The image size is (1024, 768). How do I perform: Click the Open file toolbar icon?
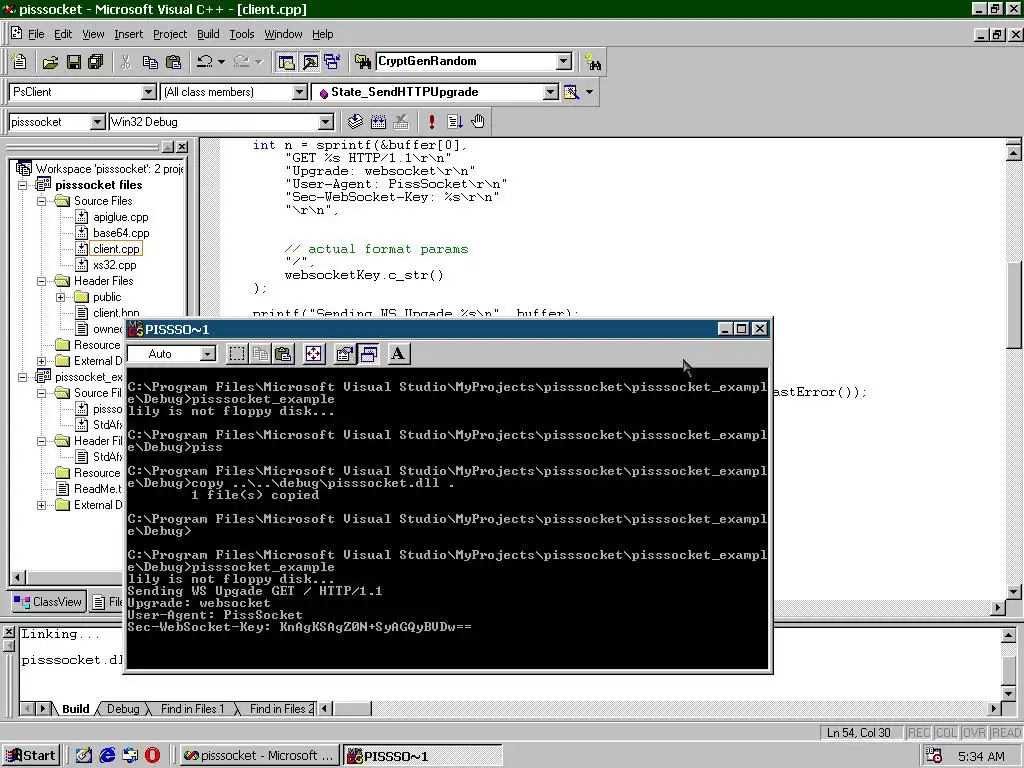click(50, 62)
